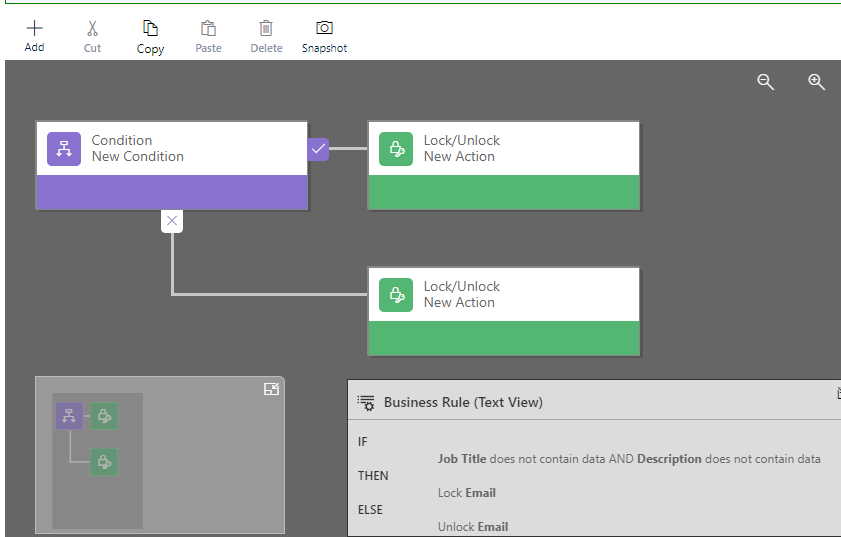Select the New Condition title text
Image resolution: width=841 pixels, height=537 pixels.
tap(138, 157)
